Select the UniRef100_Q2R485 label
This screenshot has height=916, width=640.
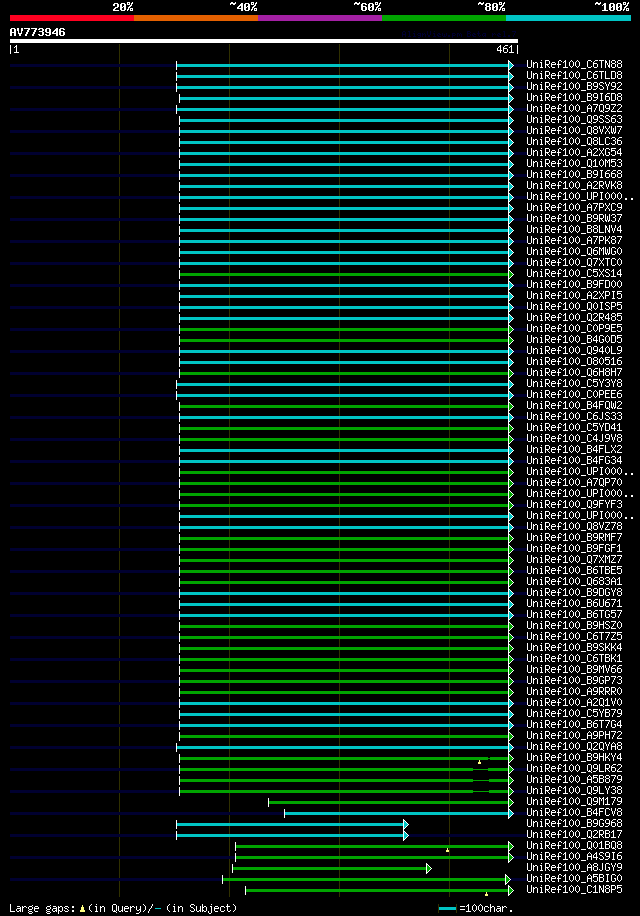click(x=574, y=318)
